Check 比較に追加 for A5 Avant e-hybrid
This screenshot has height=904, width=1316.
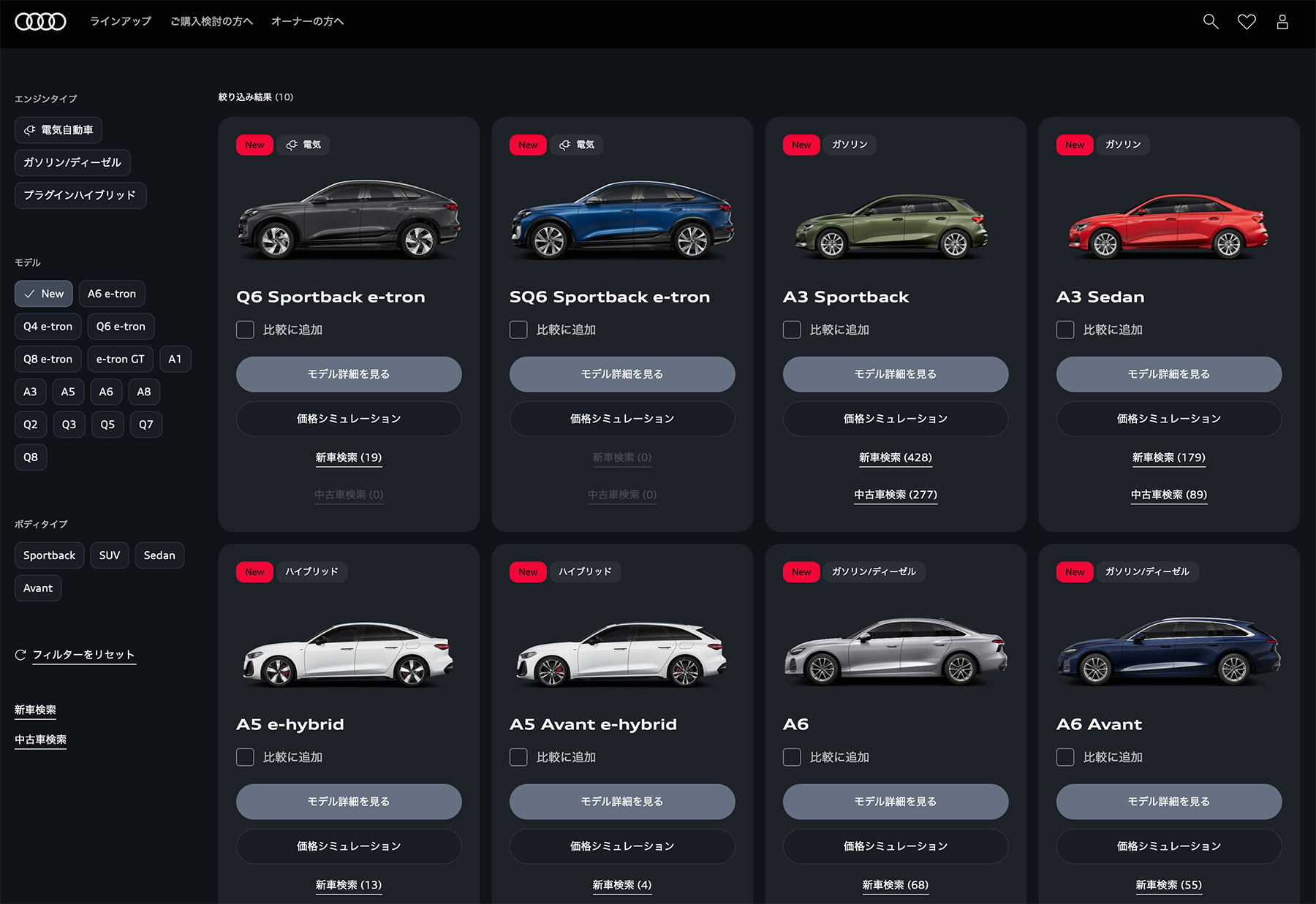coord(518,757)
